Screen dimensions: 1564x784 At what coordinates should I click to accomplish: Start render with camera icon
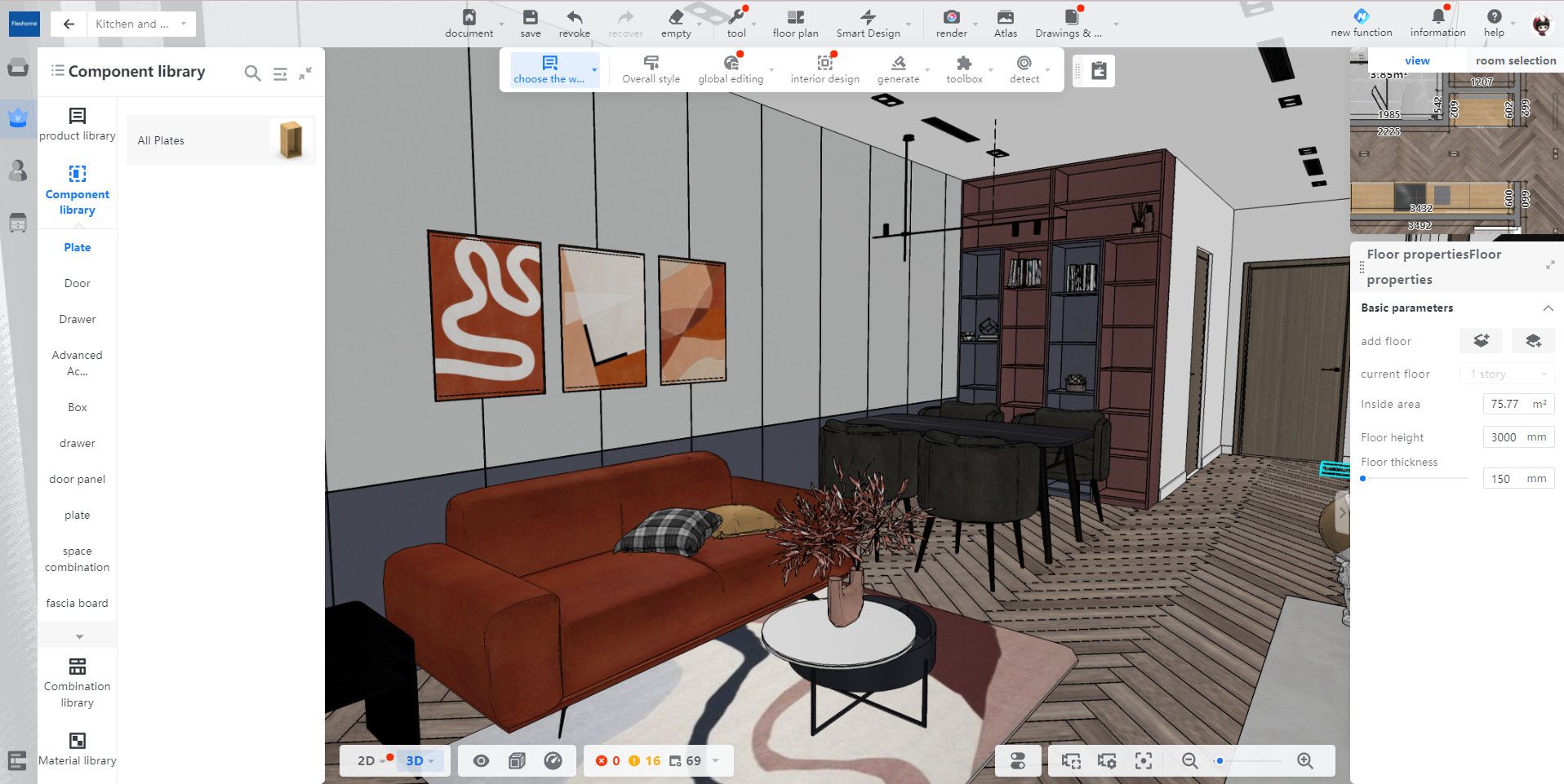(x=952, y=17)
